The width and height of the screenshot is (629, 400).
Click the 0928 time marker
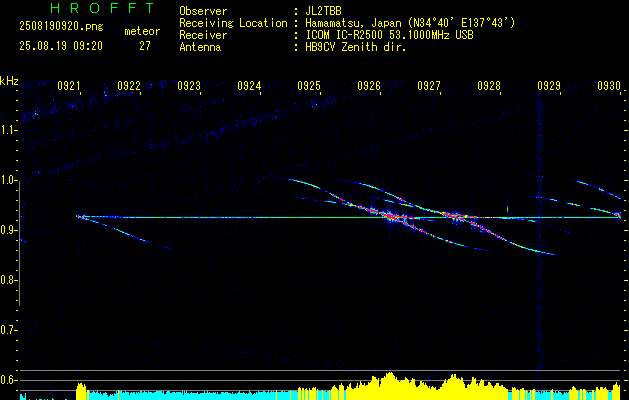point(489,85)
